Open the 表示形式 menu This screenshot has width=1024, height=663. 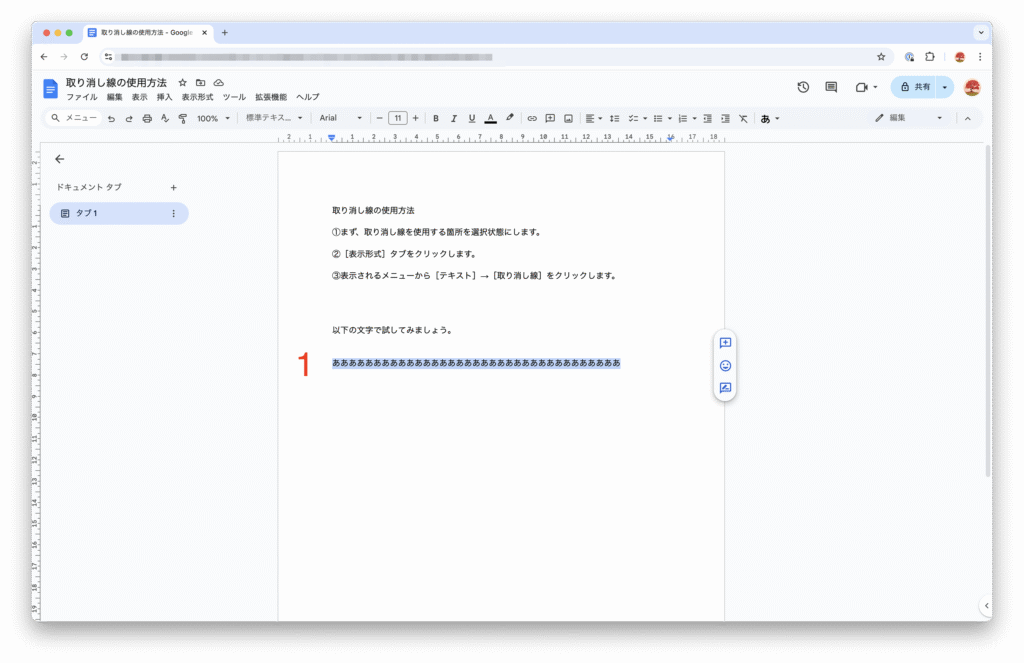click(197, 97)
